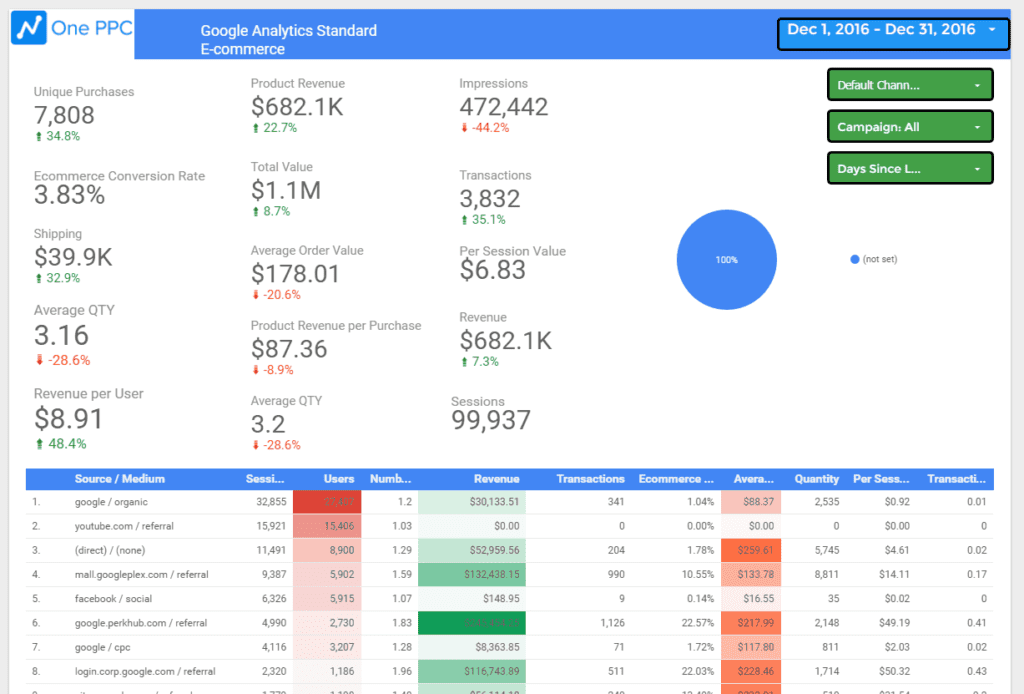Click the Quantity column header
This screenshot has height=694, width=1024.
click(816, 479)
